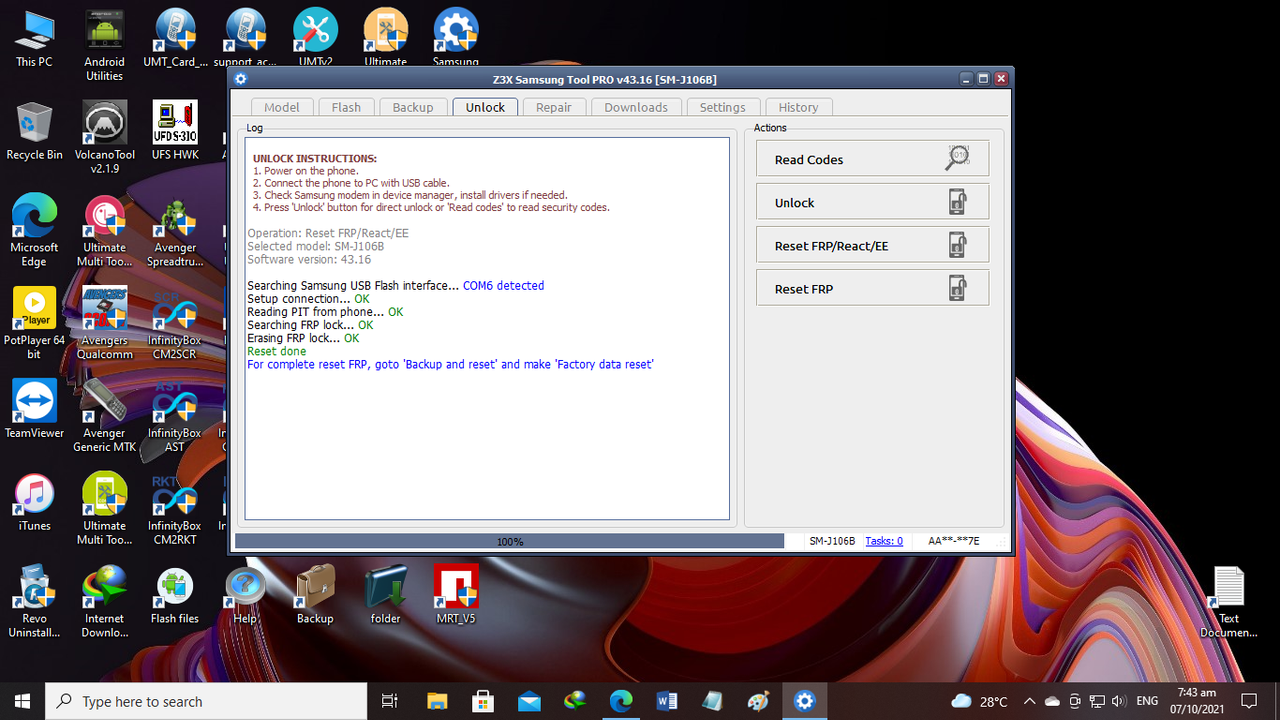Click inside the Log output area
Screen dimensions: 1280x720
[487, 328]
